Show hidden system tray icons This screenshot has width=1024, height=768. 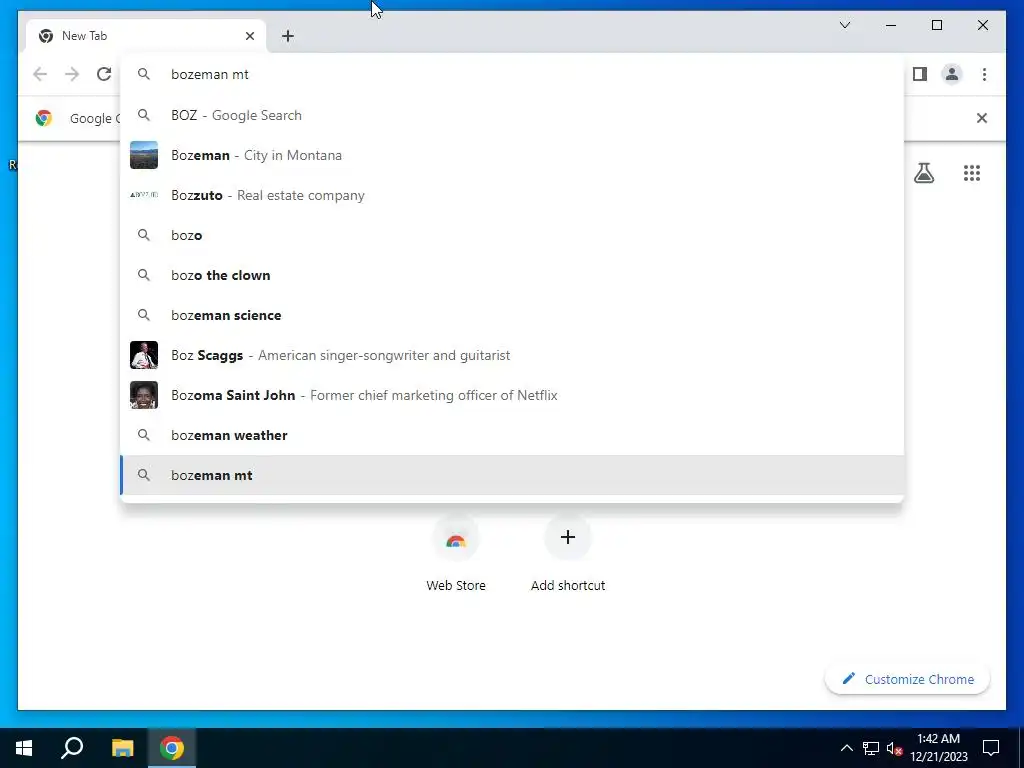point(846,748)
